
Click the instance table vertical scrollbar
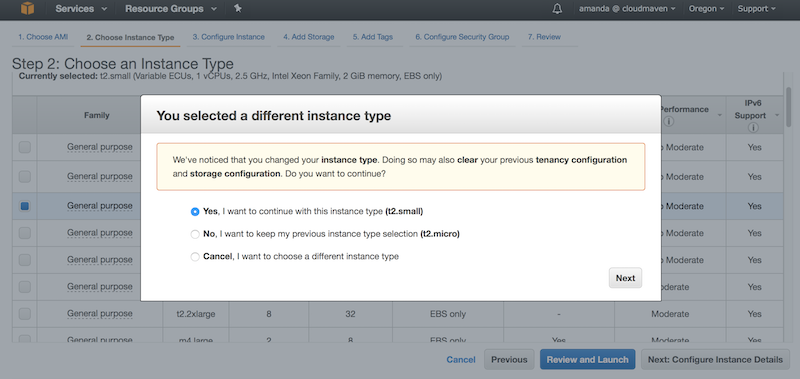(x=789, y=107)
